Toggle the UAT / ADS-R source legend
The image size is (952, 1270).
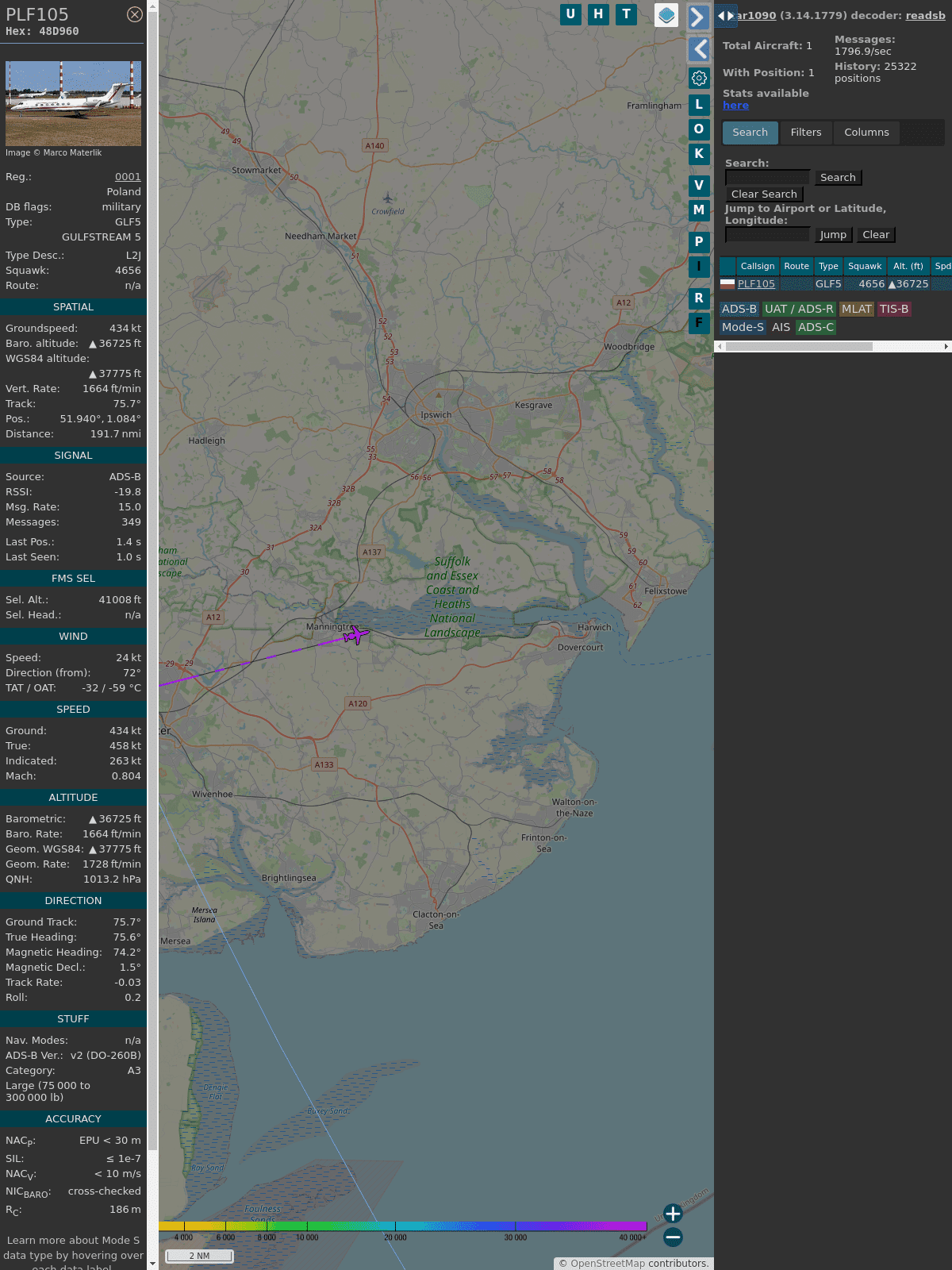[x=799, y=310]
